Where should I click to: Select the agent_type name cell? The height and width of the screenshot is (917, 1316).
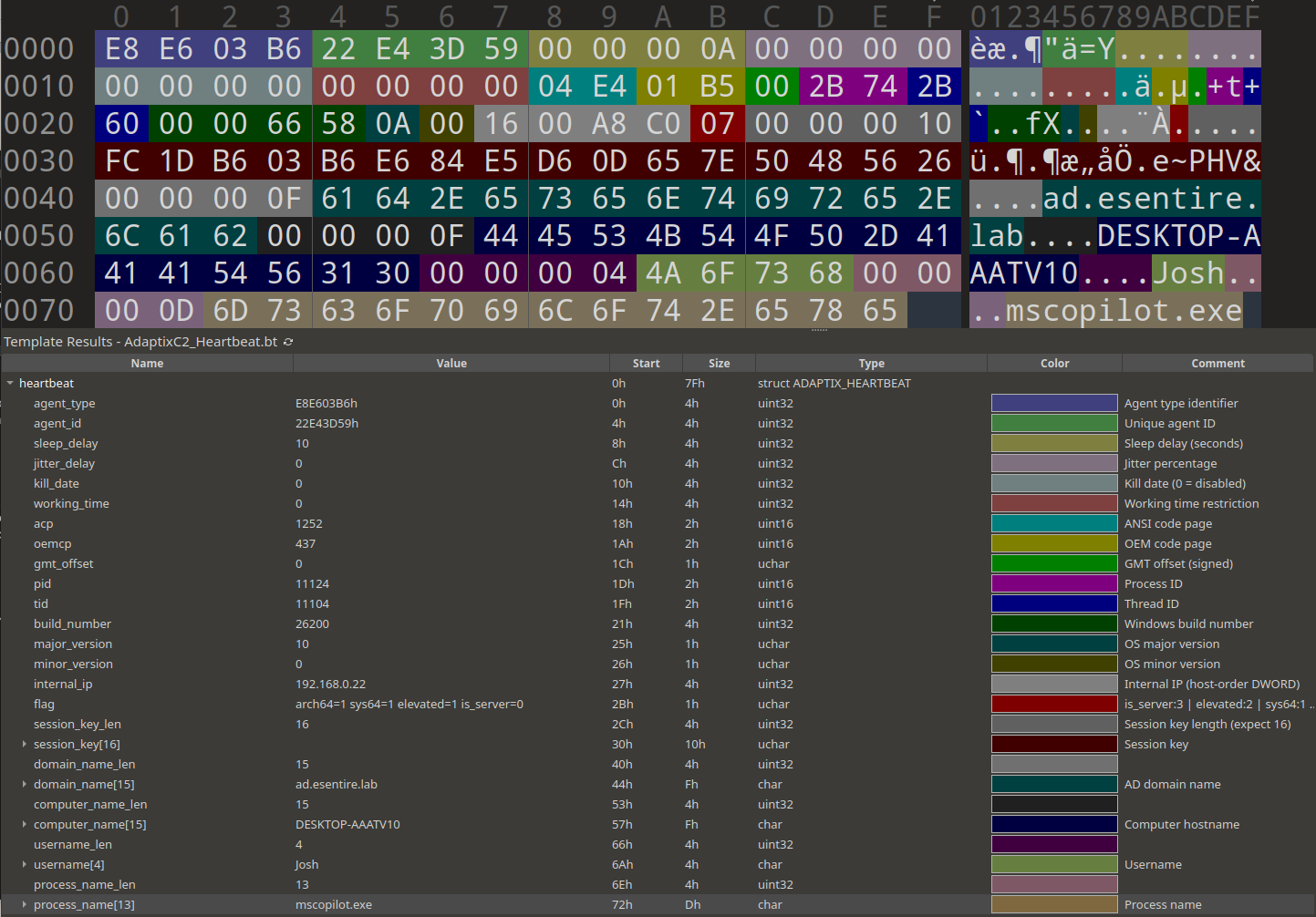[x=64, y=404]
